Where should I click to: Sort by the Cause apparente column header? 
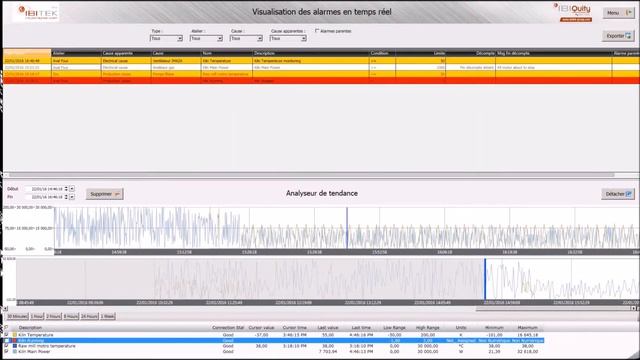[127, 53]
